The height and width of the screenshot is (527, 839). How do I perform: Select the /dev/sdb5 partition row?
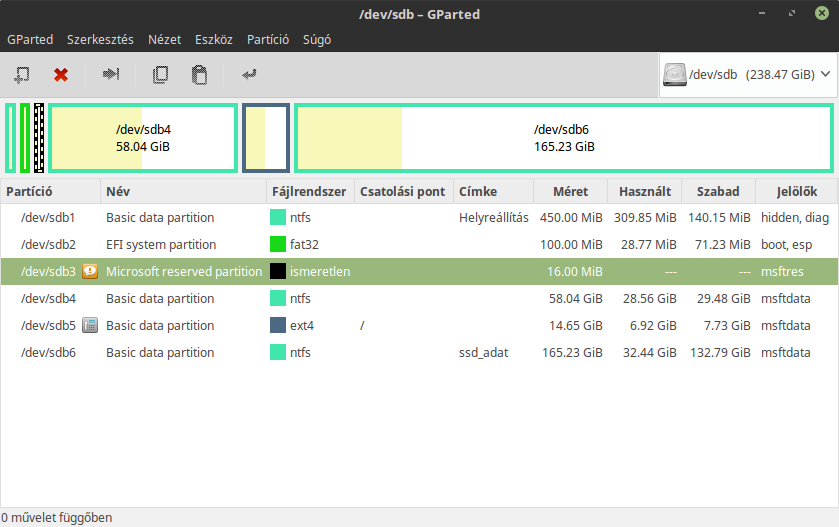(x=420, y=325)
